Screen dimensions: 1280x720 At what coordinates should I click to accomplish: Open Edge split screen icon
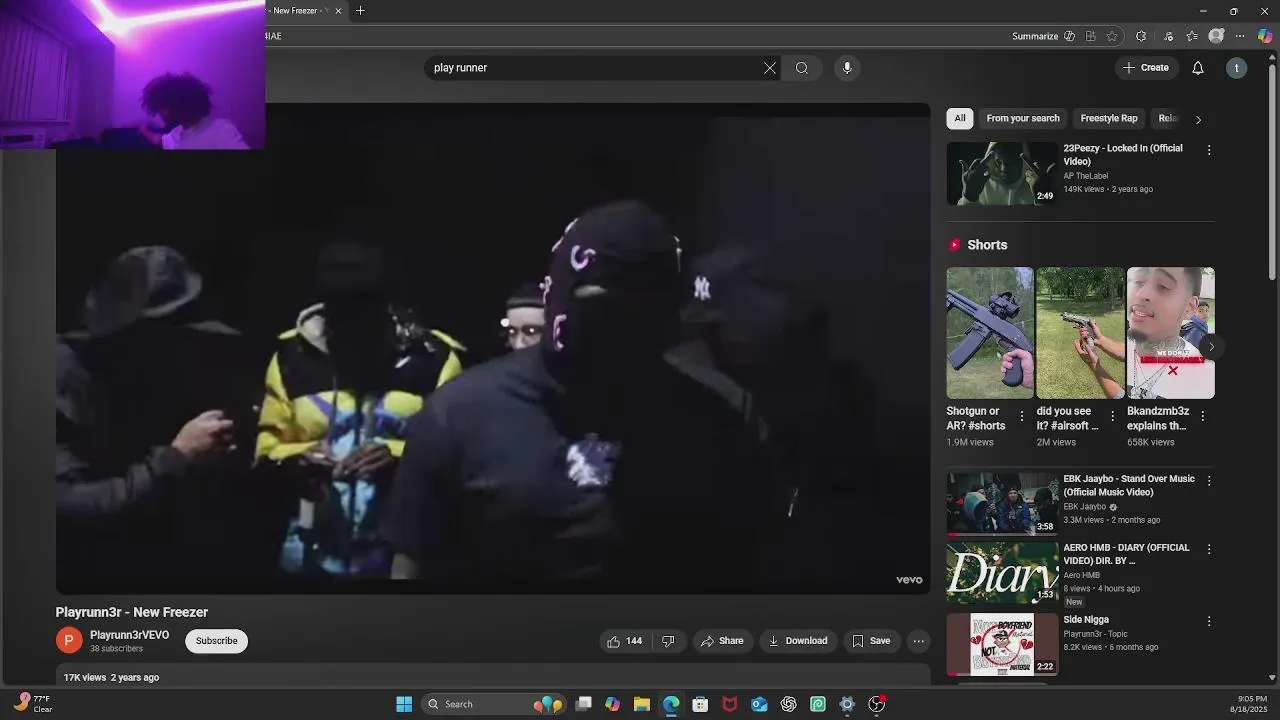click(x=1090, y=36)
